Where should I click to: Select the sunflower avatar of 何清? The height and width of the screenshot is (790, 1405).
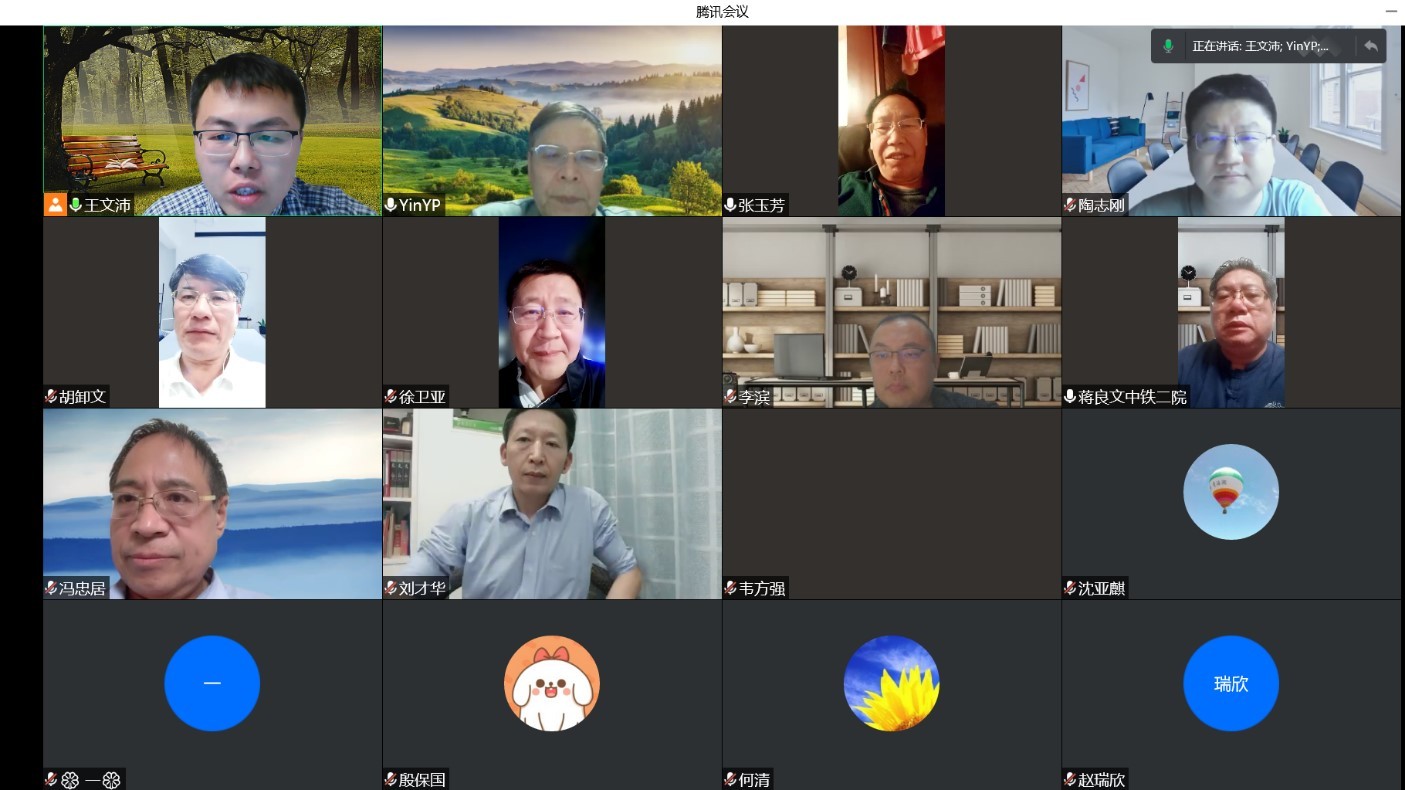point(891,683)
